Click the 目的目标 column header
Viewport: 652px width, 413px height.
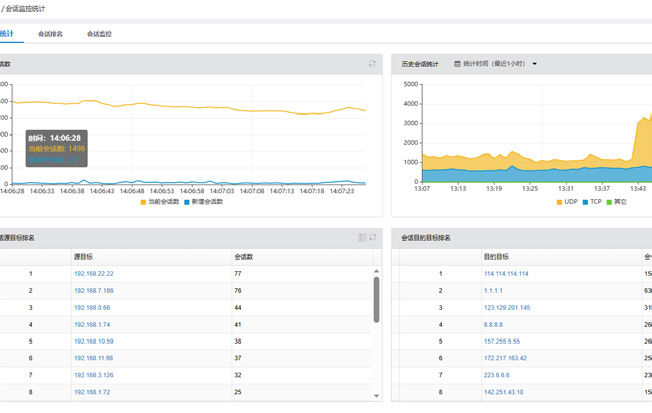click(x=496, y=256)
